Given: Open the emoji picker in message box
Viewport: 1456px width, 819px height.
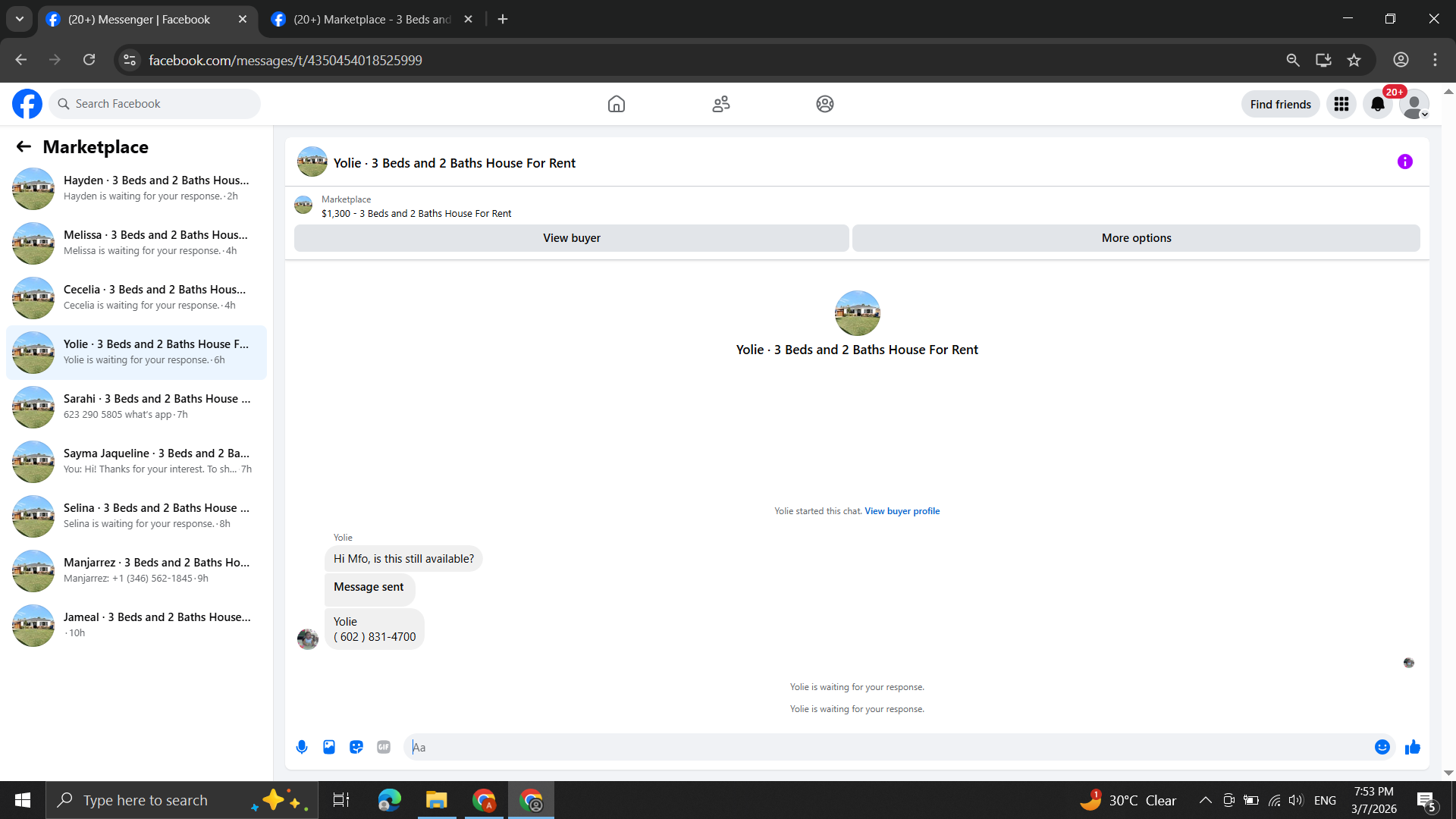Looking at the screenshot, I should 1382,747.
